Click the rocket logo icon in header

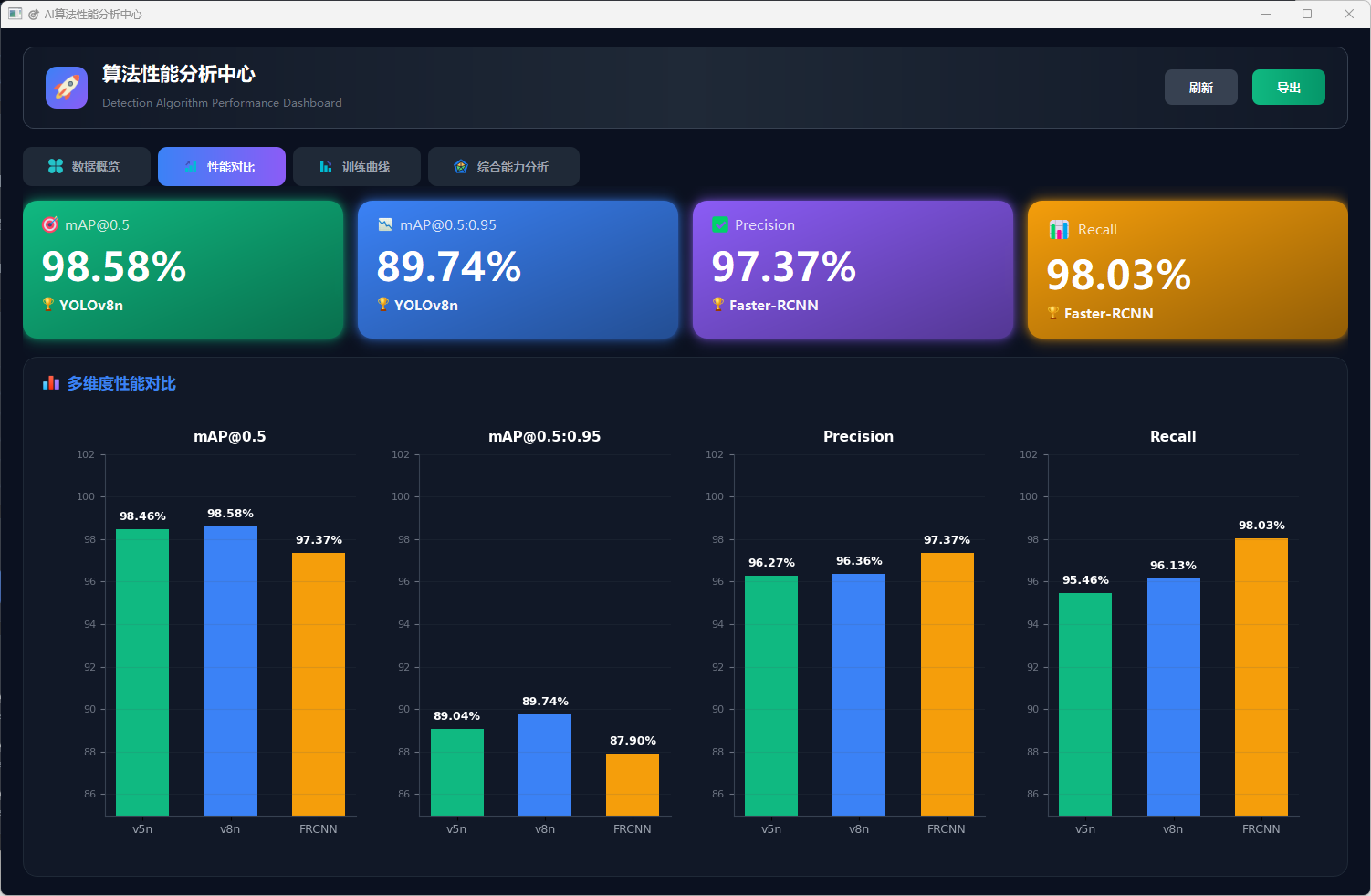pos(67,88)
